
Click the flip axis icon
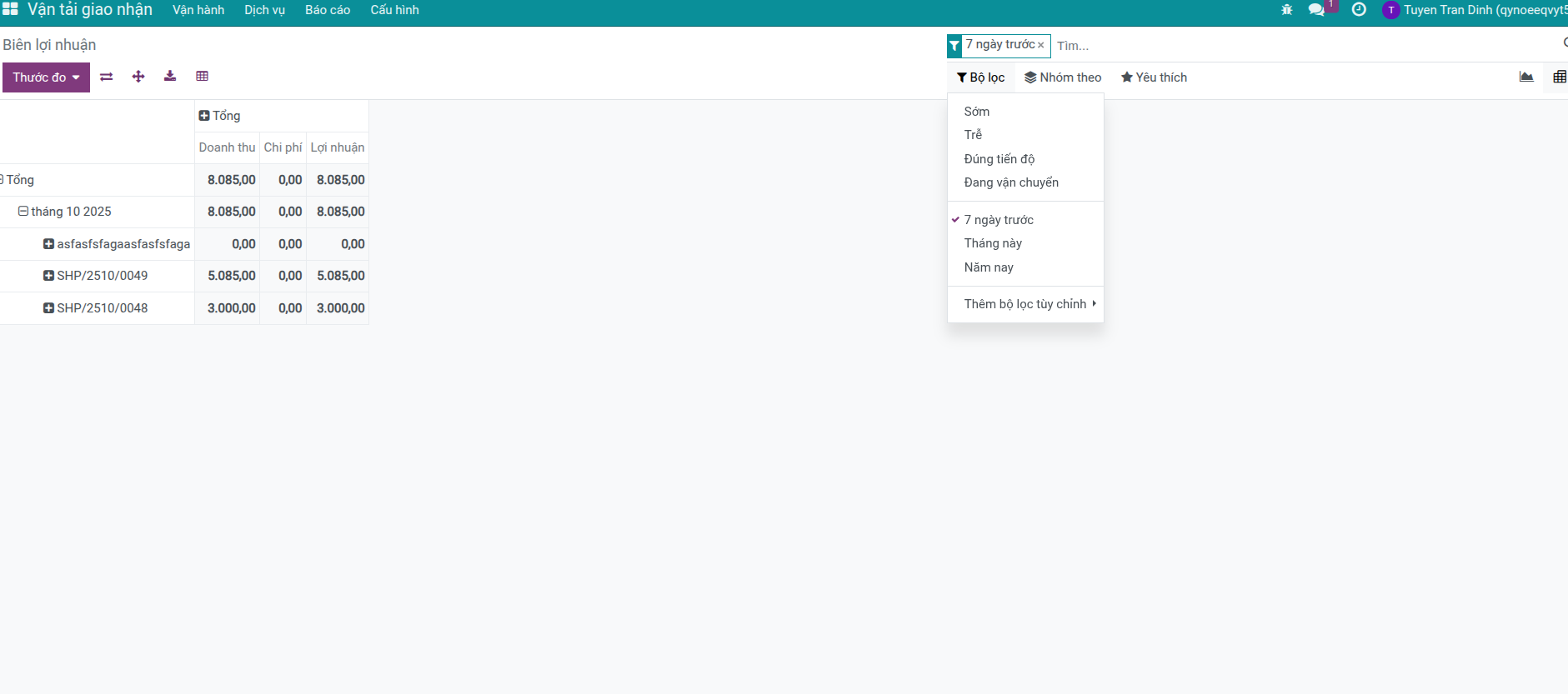coord(106,77)
